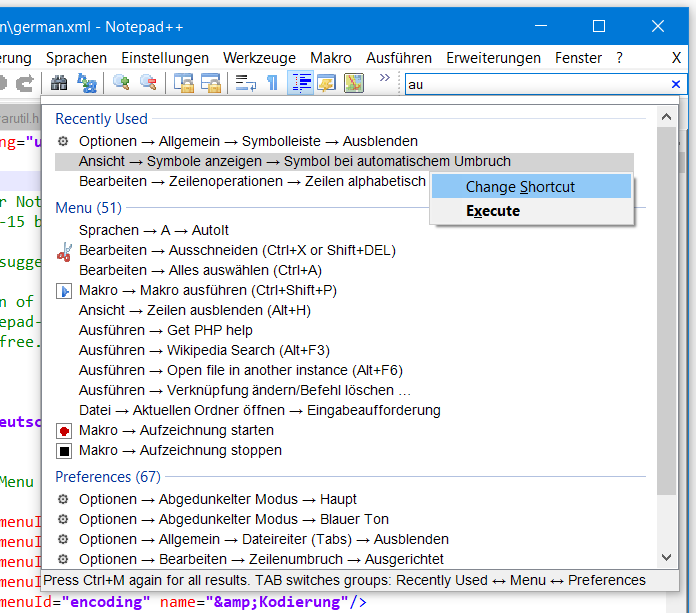696x613 pixels.
Task: Click the user defined language icon
Action: [327, 83]
